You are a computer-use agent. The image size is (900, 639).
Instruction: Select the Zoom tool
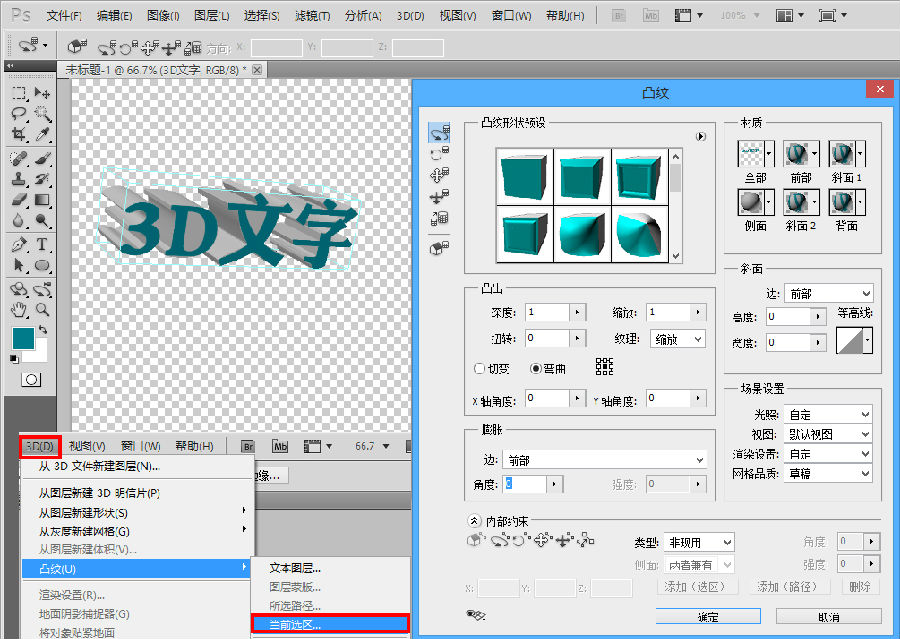(42, 310)
